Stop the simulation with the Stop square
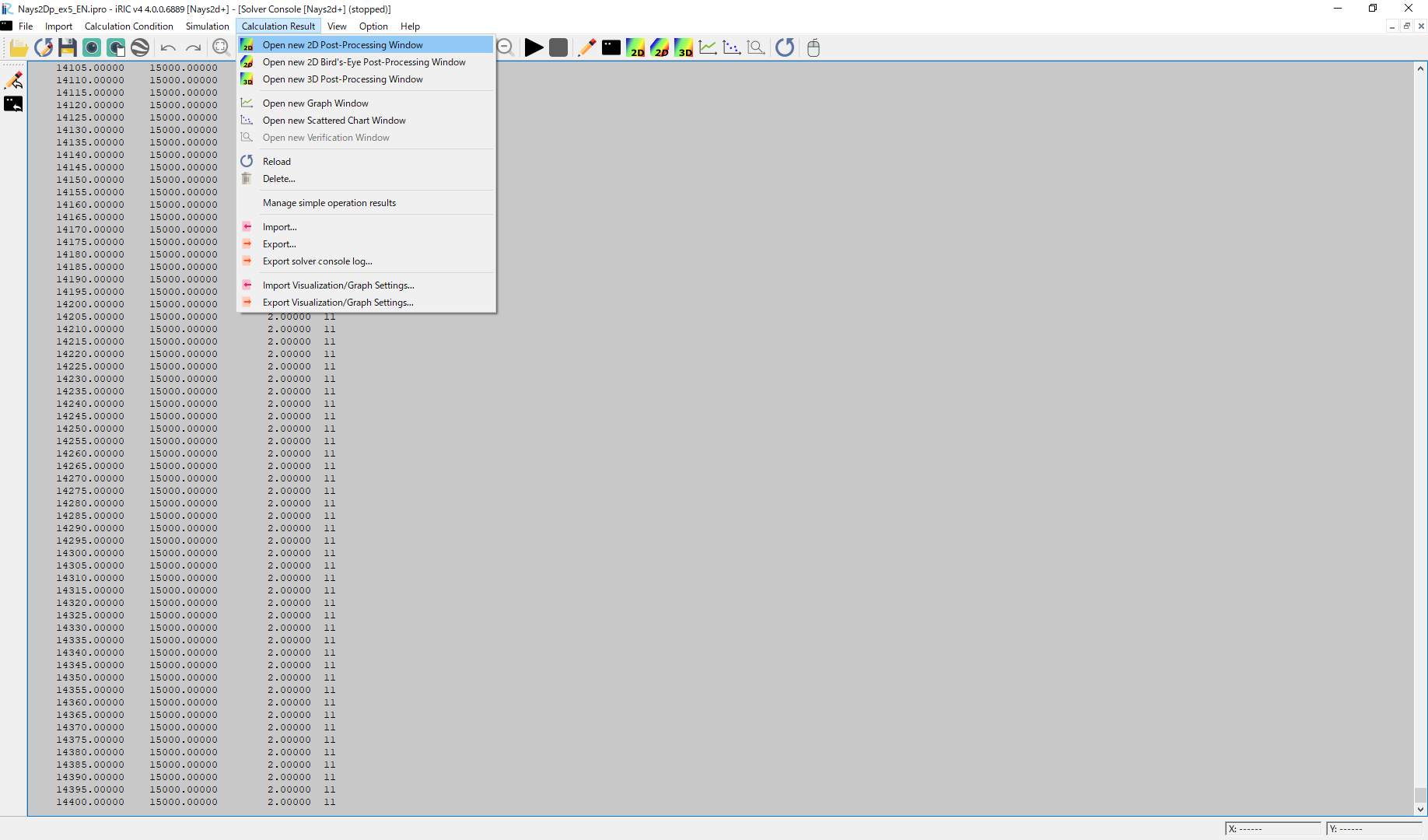 558,47
